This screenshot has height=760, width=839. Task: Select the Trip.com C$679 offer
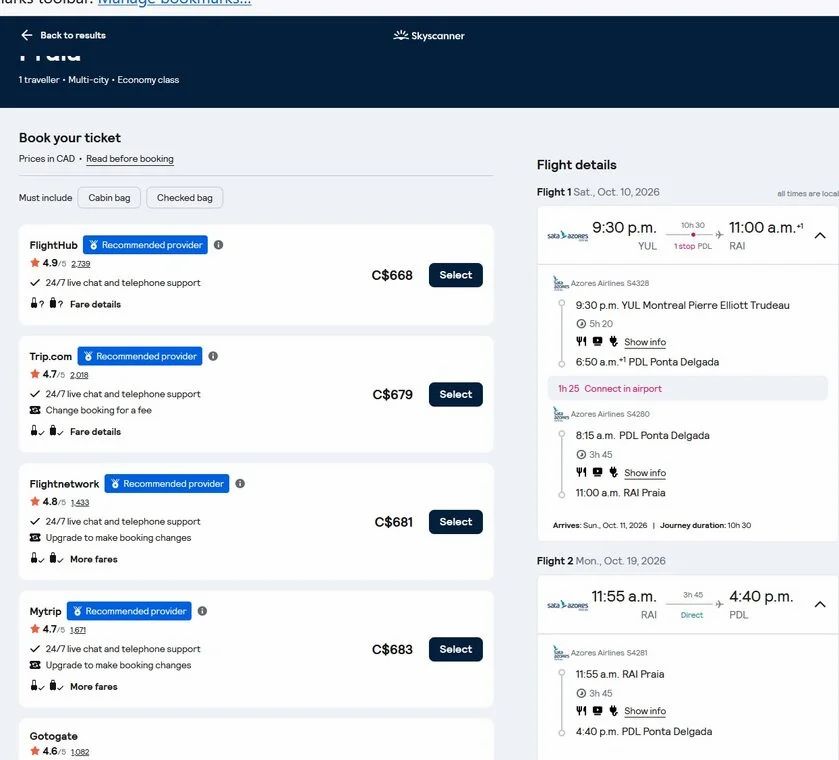[x=455, y=394]
